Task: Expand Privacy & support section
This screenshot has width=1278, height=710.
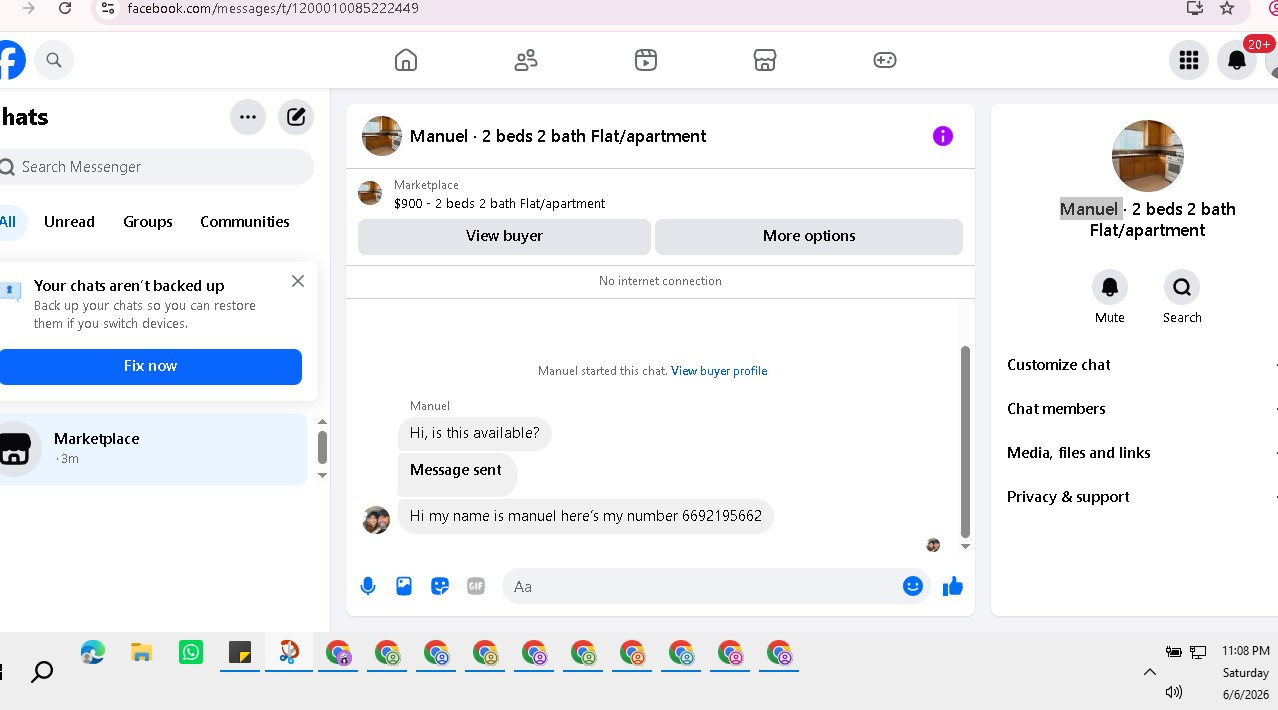Action: tap(1142, 497)
